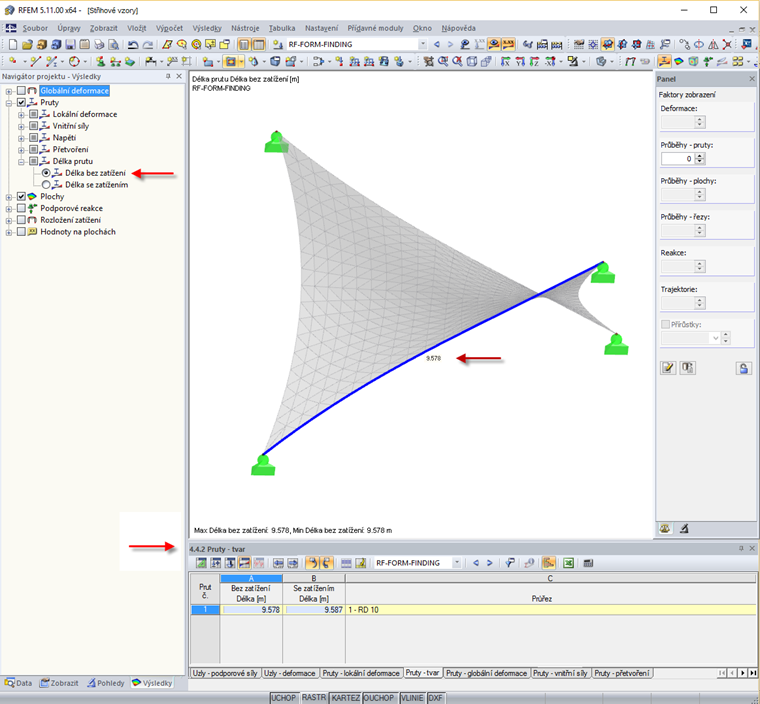
Task: Switch to the Pohledy navigator tab
Action: tap(106, 683)
